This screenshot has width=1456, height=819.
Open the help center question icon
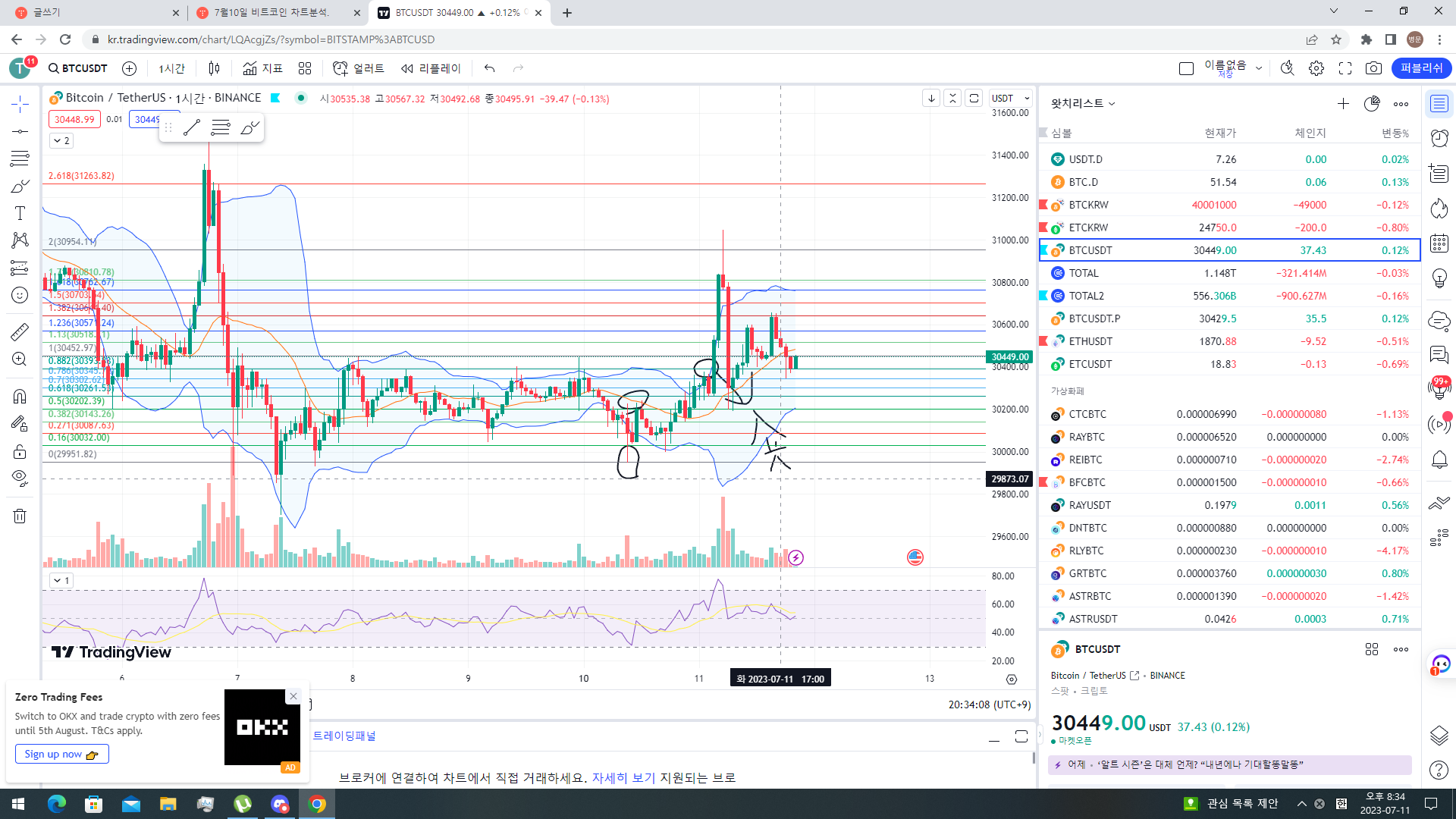1439,770
